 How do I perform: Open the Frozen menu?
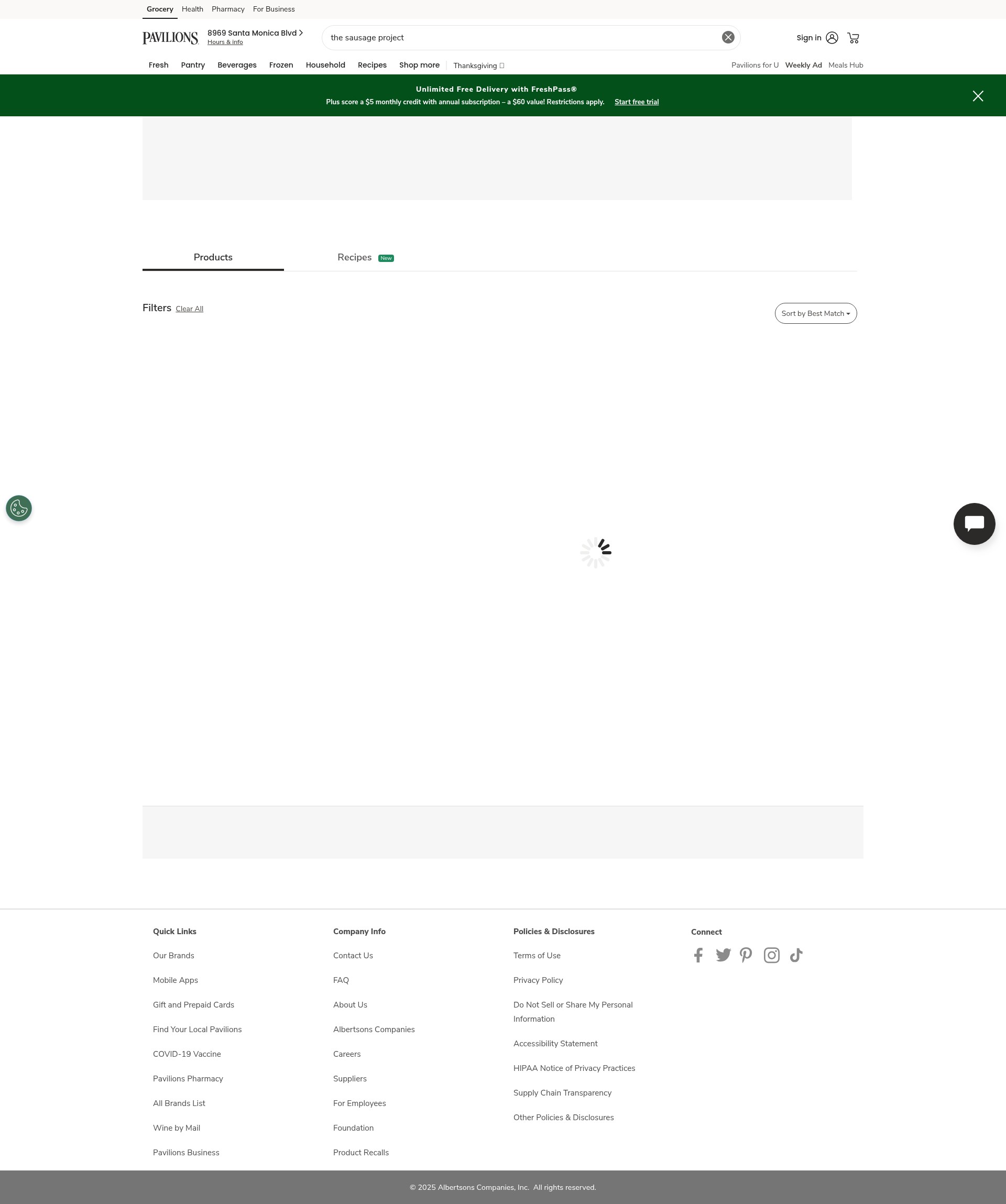pos(281,65)
